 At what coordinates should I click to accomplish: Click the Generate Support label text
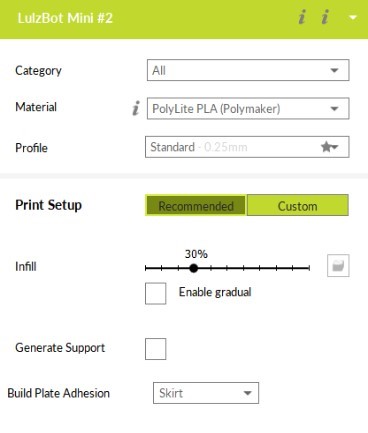tap(60, 348)
